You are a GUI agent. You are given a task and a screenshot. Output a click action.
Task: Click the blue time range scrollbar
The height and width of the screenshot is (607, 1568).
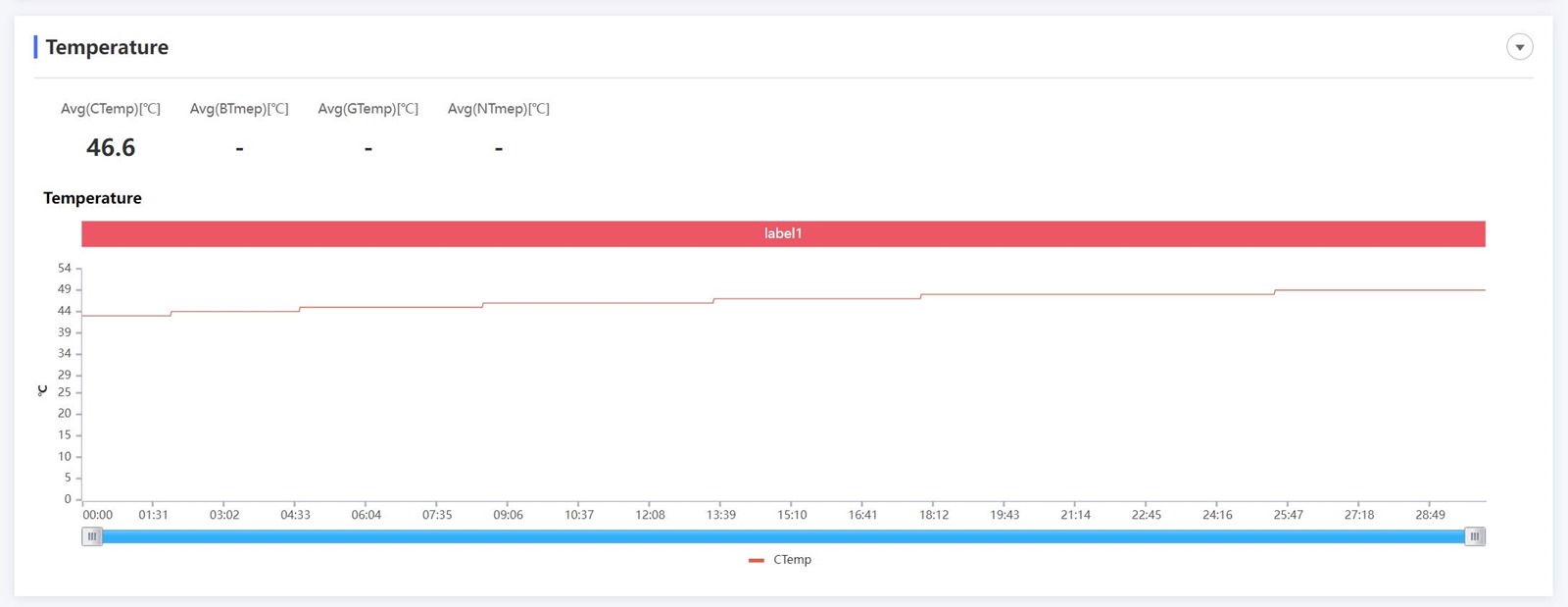784,536
